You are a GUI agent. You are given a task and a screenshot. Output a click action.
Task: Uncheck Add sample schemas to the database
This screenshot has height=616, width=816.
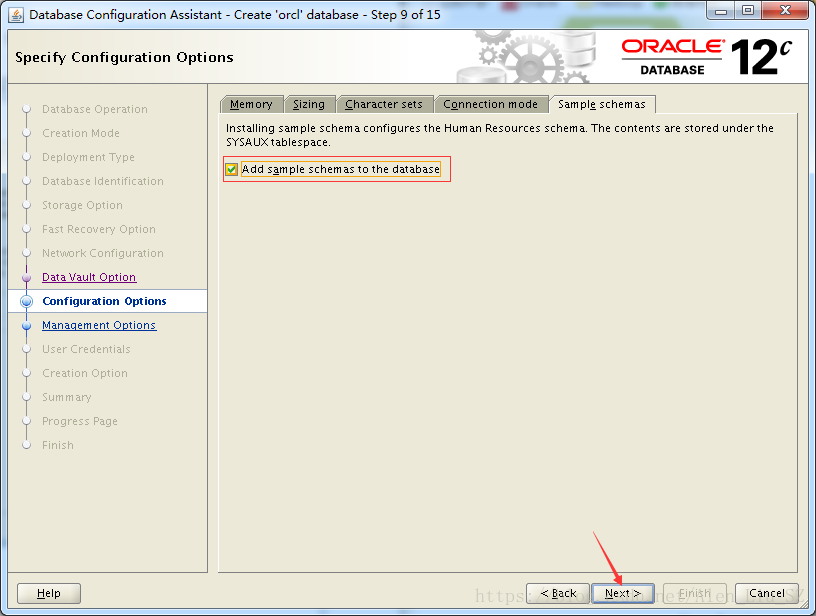pos(232,170)
